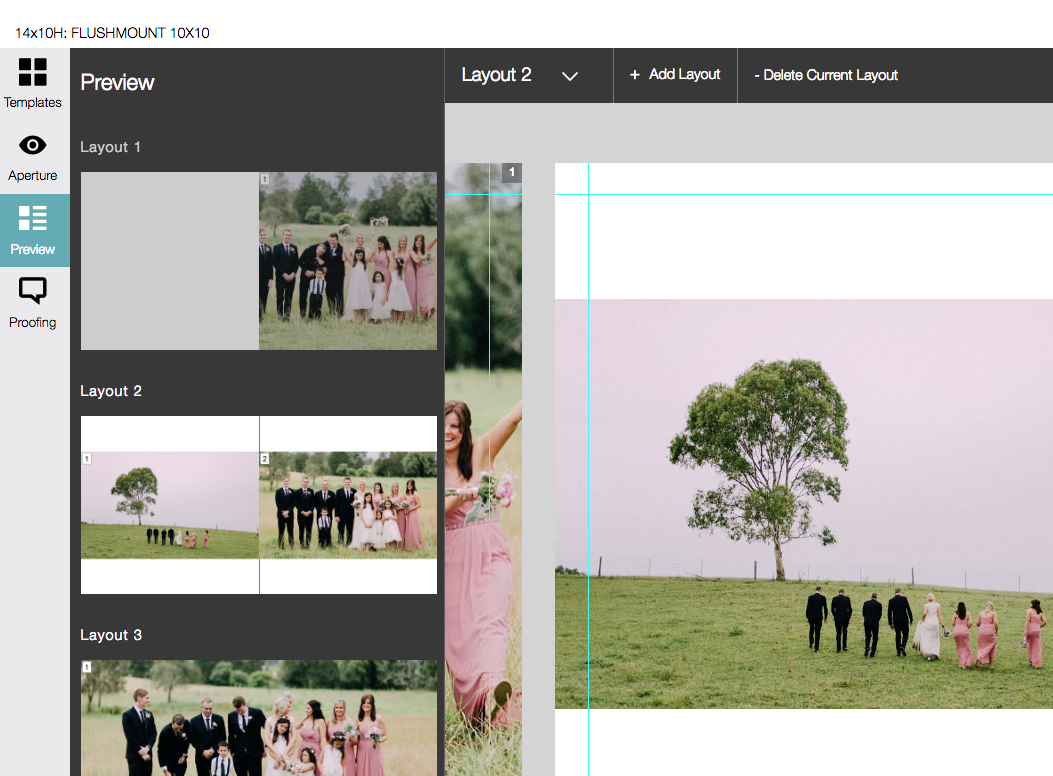Choose the tree photo thumbnail in Layout 2
Viewport: 1053px width, 776px height.
tap(170, 505)
